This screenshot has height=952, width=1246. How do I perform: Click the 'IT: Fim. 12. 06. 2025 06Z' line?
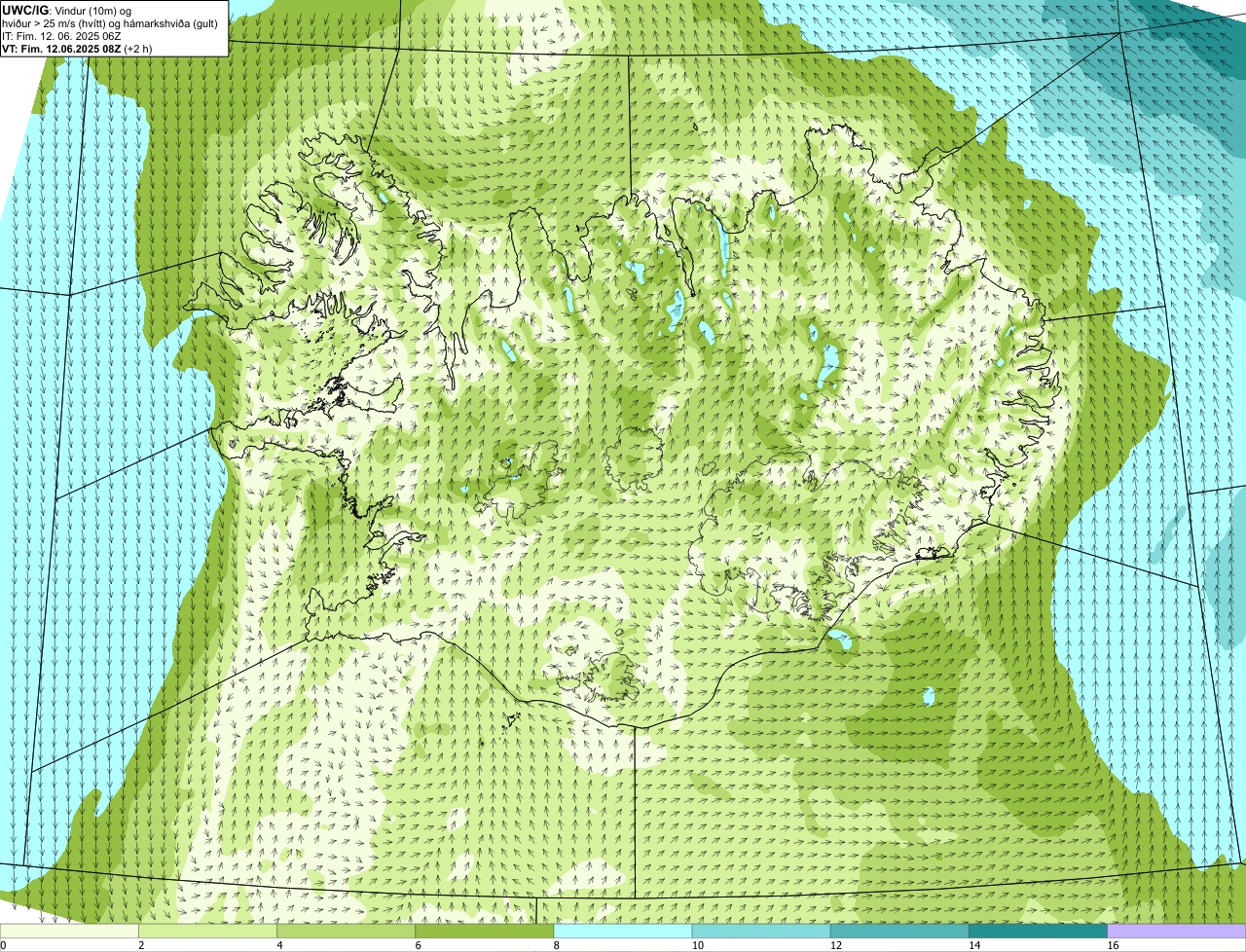tap(61, 35)
